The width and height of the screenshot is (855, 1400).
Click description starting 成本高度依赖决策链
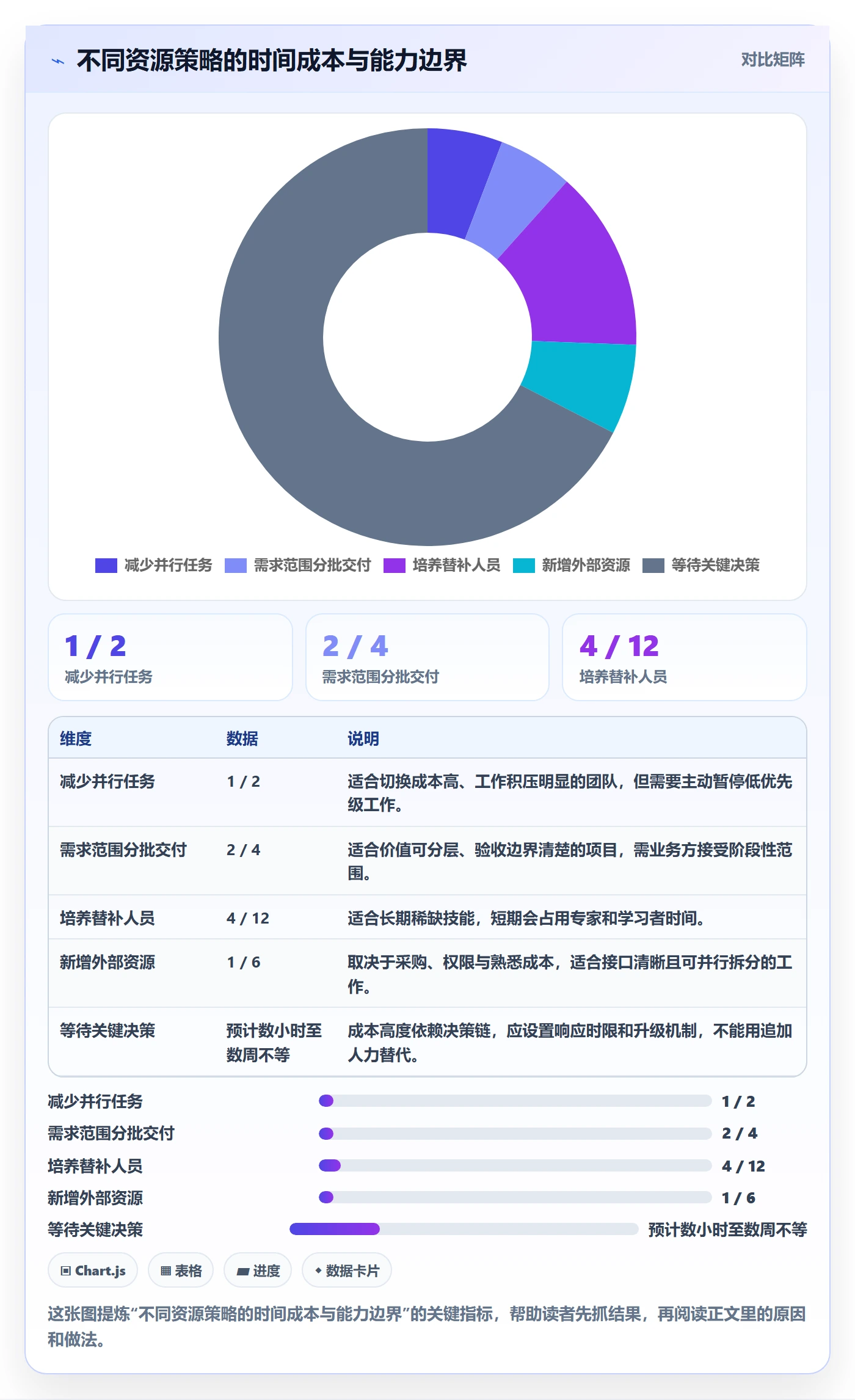(x=570, y=1043)
